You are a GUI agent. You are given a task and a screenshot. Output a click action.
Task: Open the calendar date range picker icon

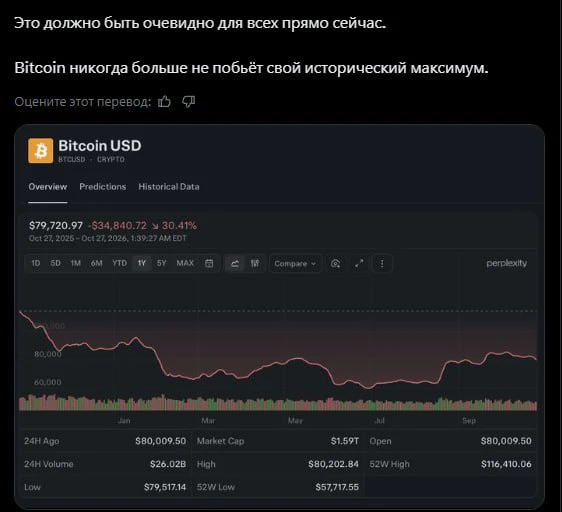209,264
